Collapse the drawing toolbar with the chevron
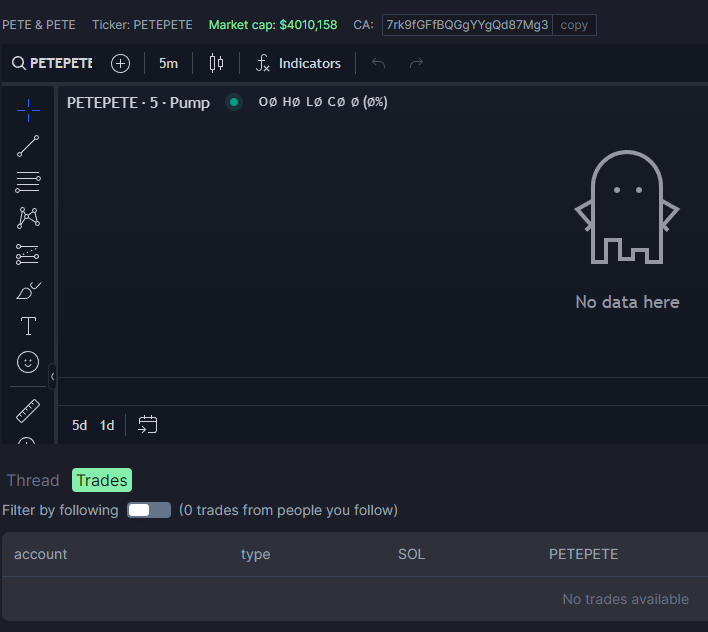Screen dimensions: 708x632 (52, 376)
